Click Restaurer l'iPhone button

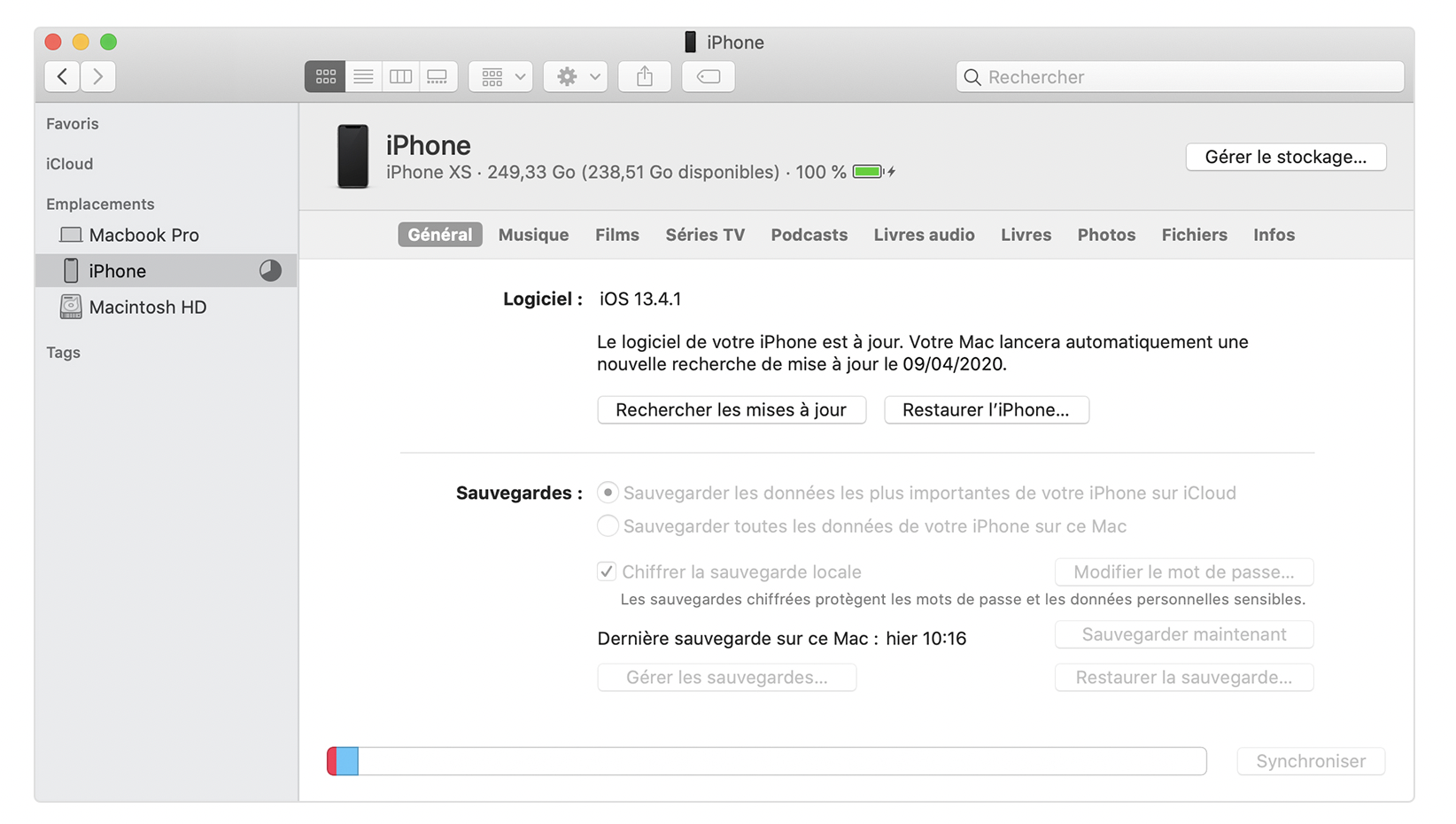point(987,410)
